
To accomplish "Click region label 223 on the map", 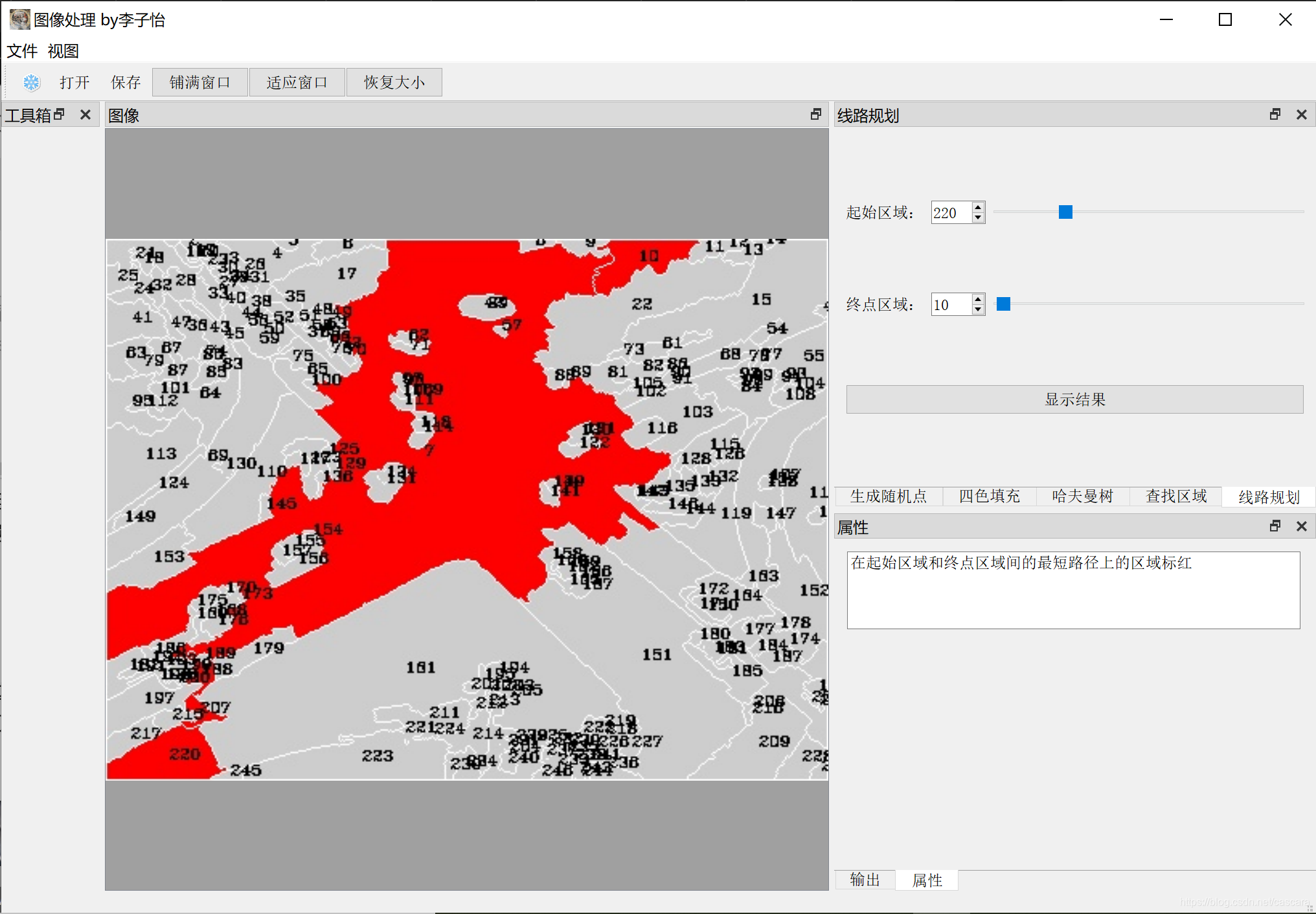I will click(x=378, y=755).
